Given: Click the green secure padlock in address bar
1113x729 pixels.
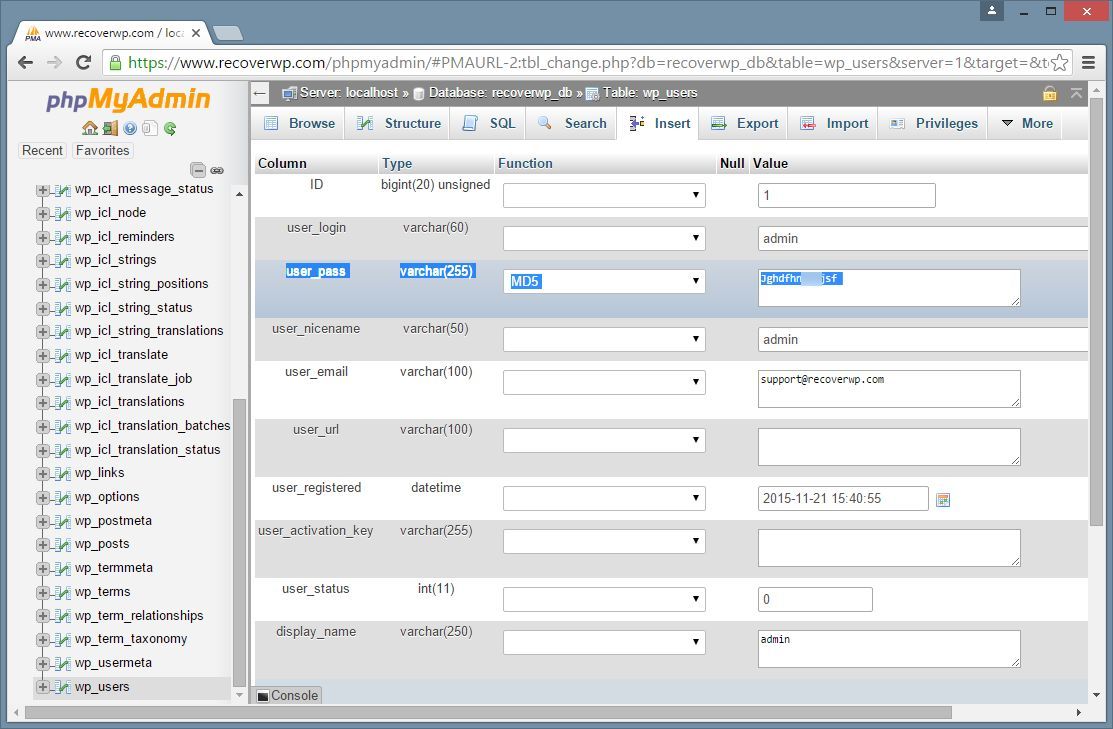Looking at the screenshot, I should 115,62.
